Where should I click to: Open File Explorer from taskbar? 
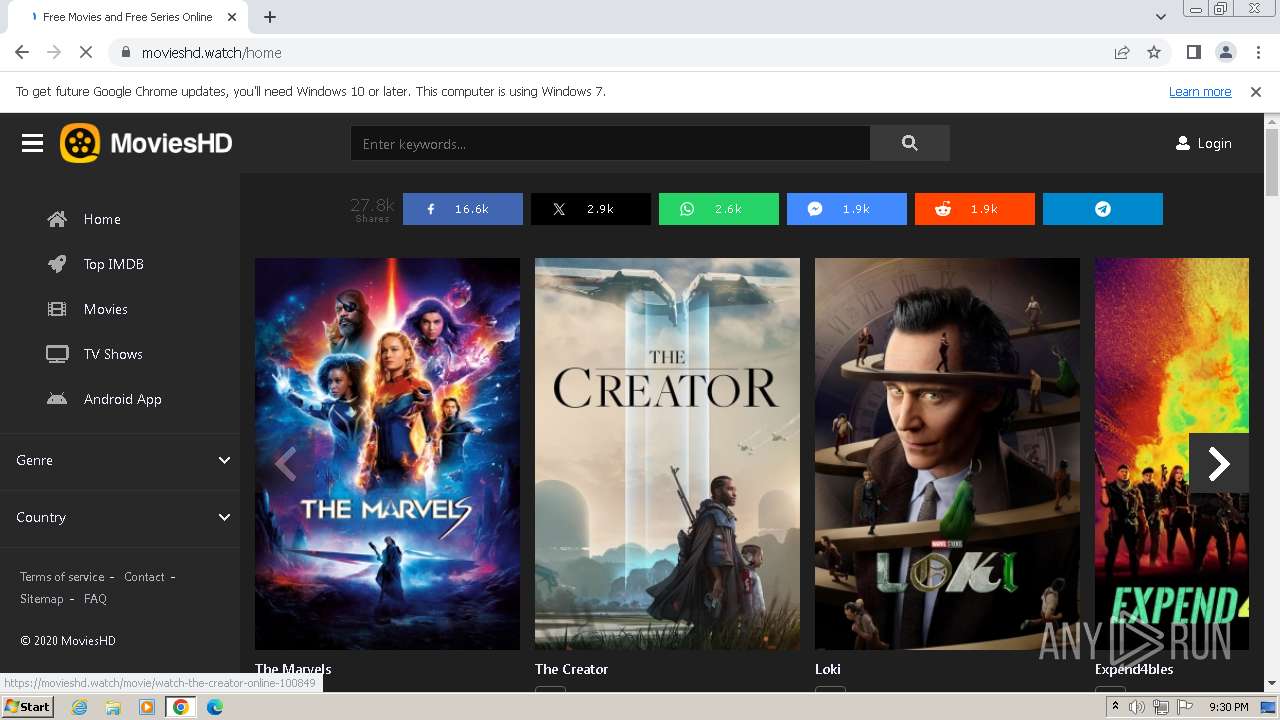[113, 707]
